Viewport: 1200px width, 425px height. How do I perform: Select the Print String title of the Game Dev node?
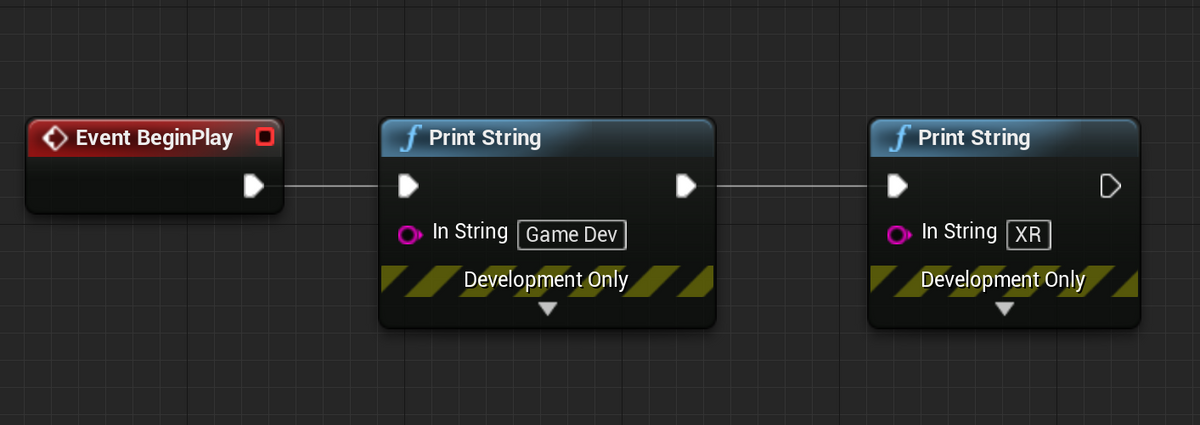[x=485, y=138]
